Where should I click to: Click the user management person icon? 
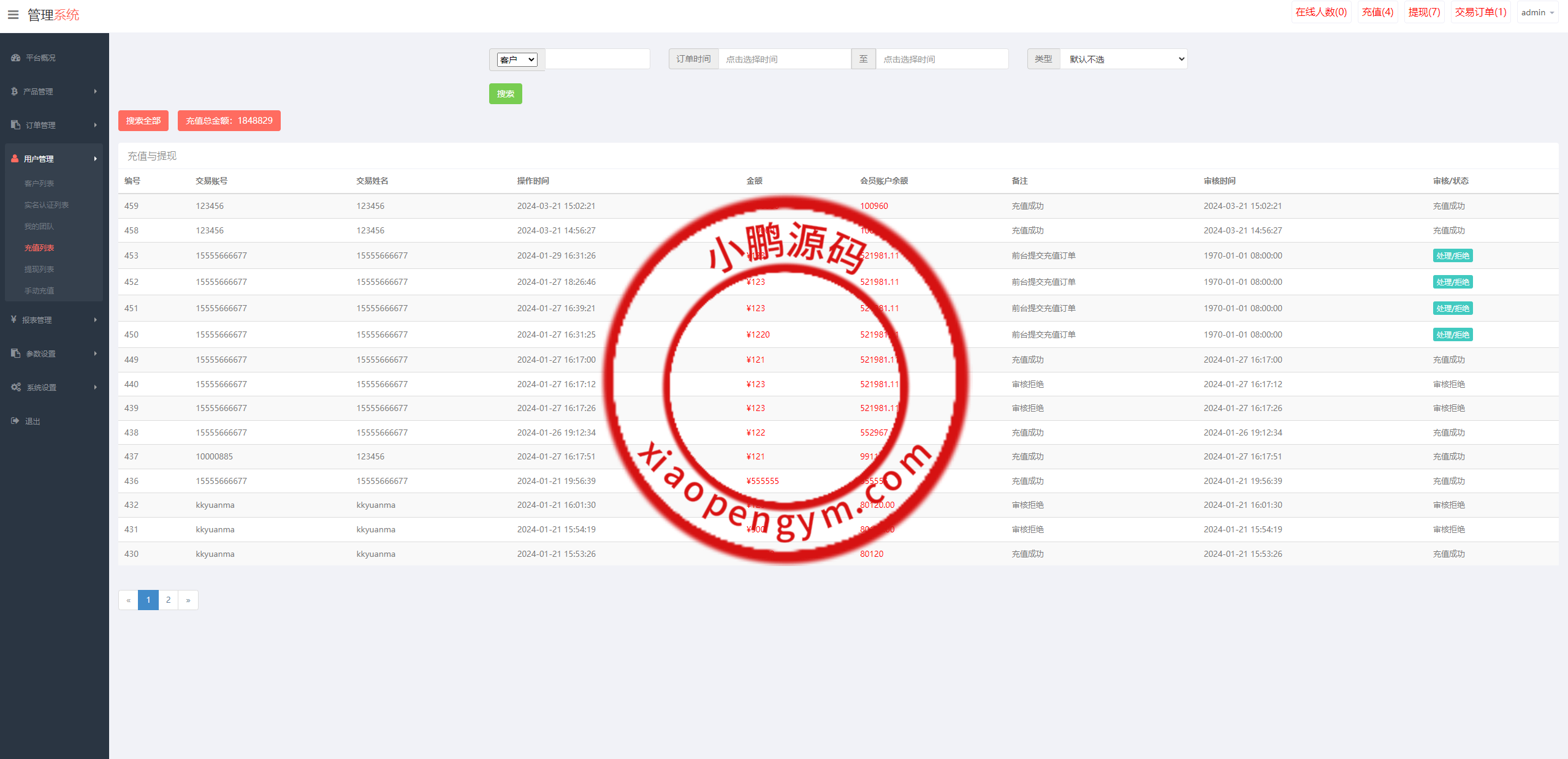click(15, 159)
